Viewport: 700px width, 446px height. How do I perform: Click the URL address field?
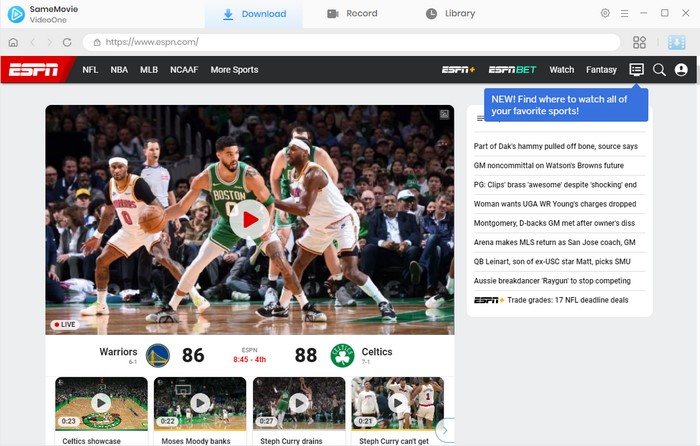[x=351, y=42]
